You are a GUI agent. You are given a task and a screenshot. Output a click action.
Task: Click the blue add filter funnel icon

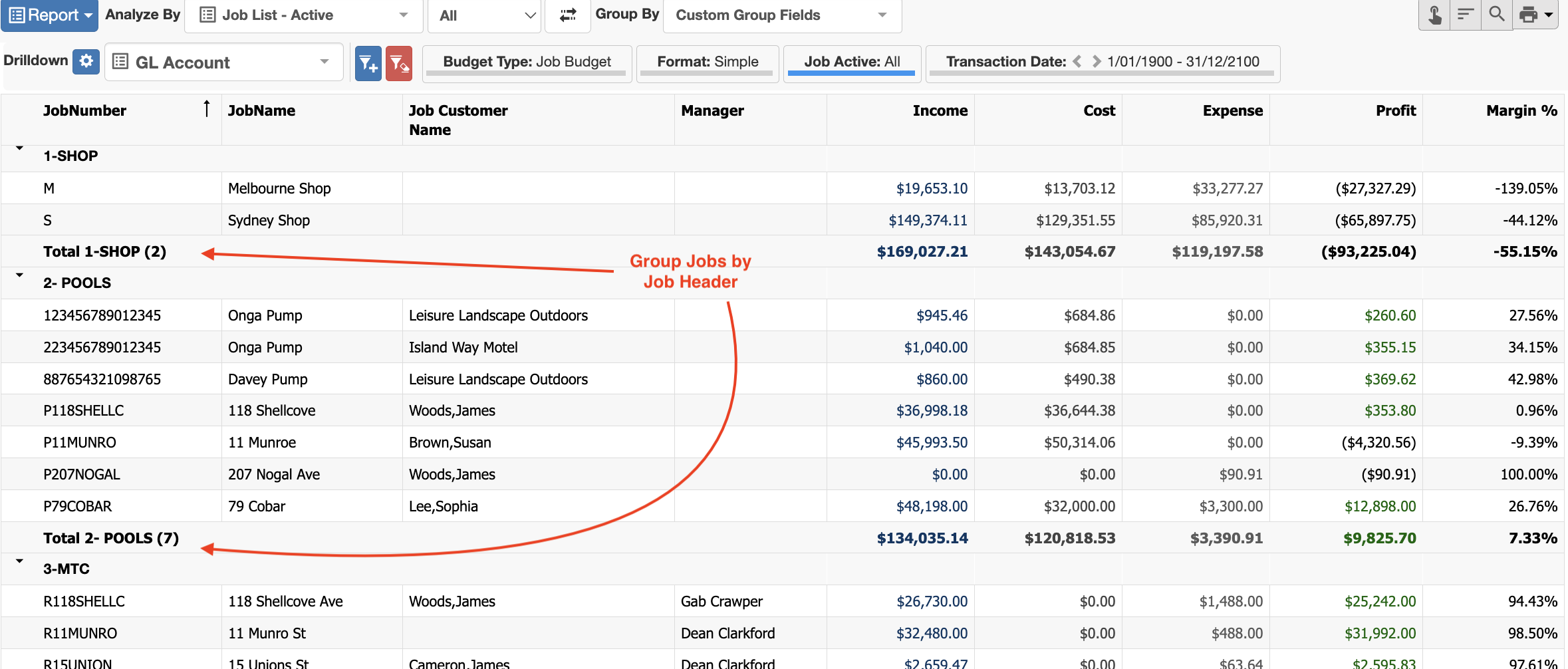(x=368, y=63)
